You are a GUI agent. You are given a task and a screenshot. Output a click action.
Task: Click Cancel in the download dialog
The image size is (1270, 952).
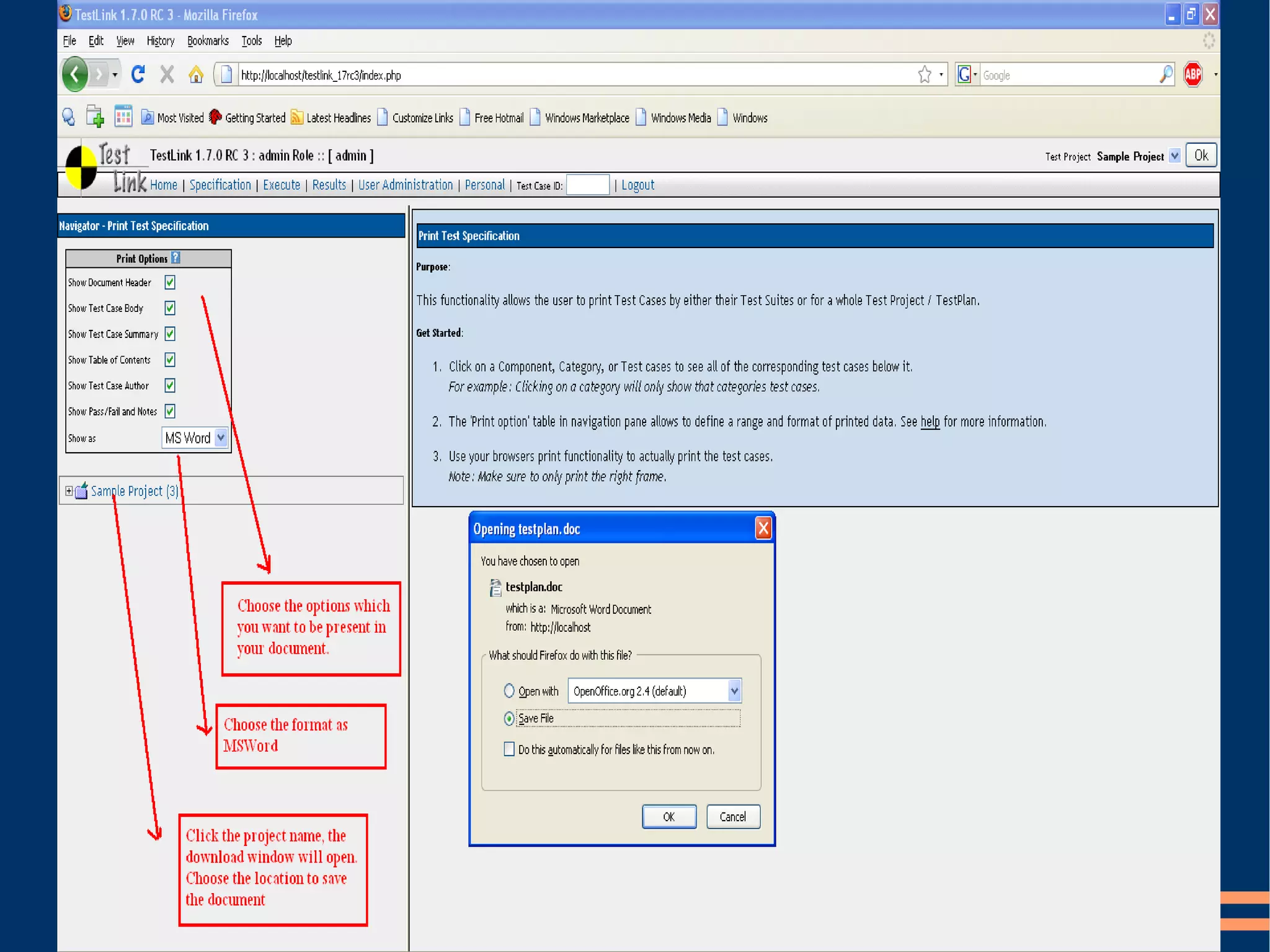coord(733,817)
